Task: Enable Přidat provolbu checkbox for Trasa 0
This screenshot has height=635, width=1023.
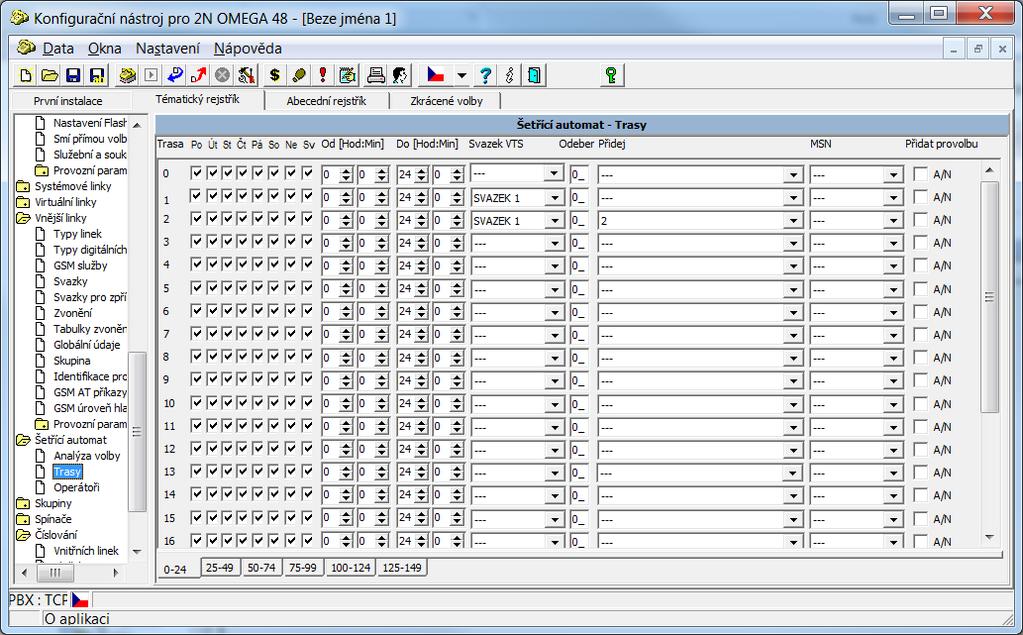Action: point(920,174)
